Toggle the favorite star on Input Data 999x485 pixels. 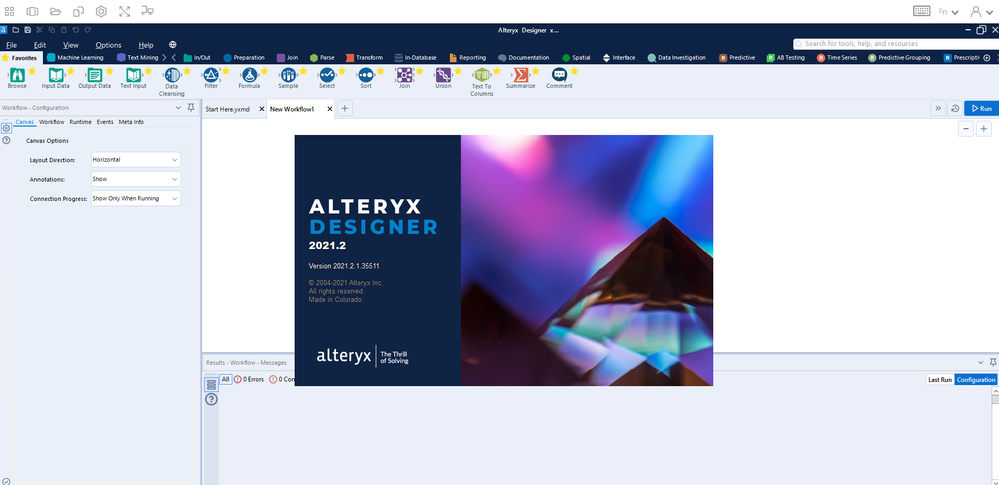click(x=71, y=71)
